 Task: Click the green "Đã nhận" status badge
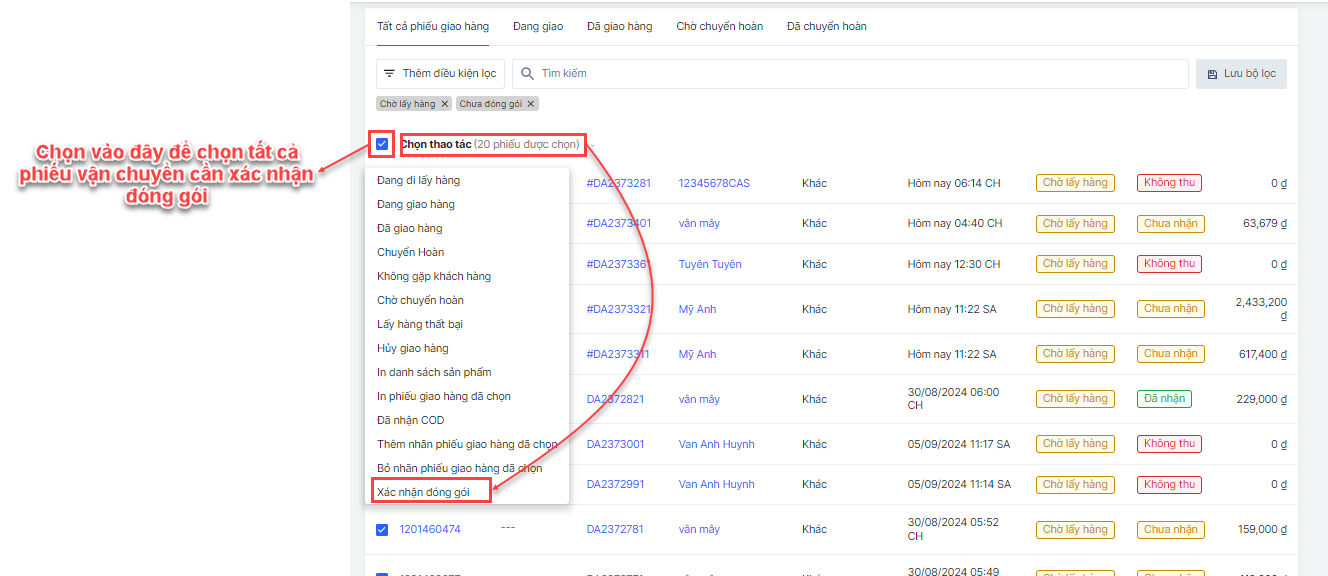pyautogui.click(x=1164, y=398)
